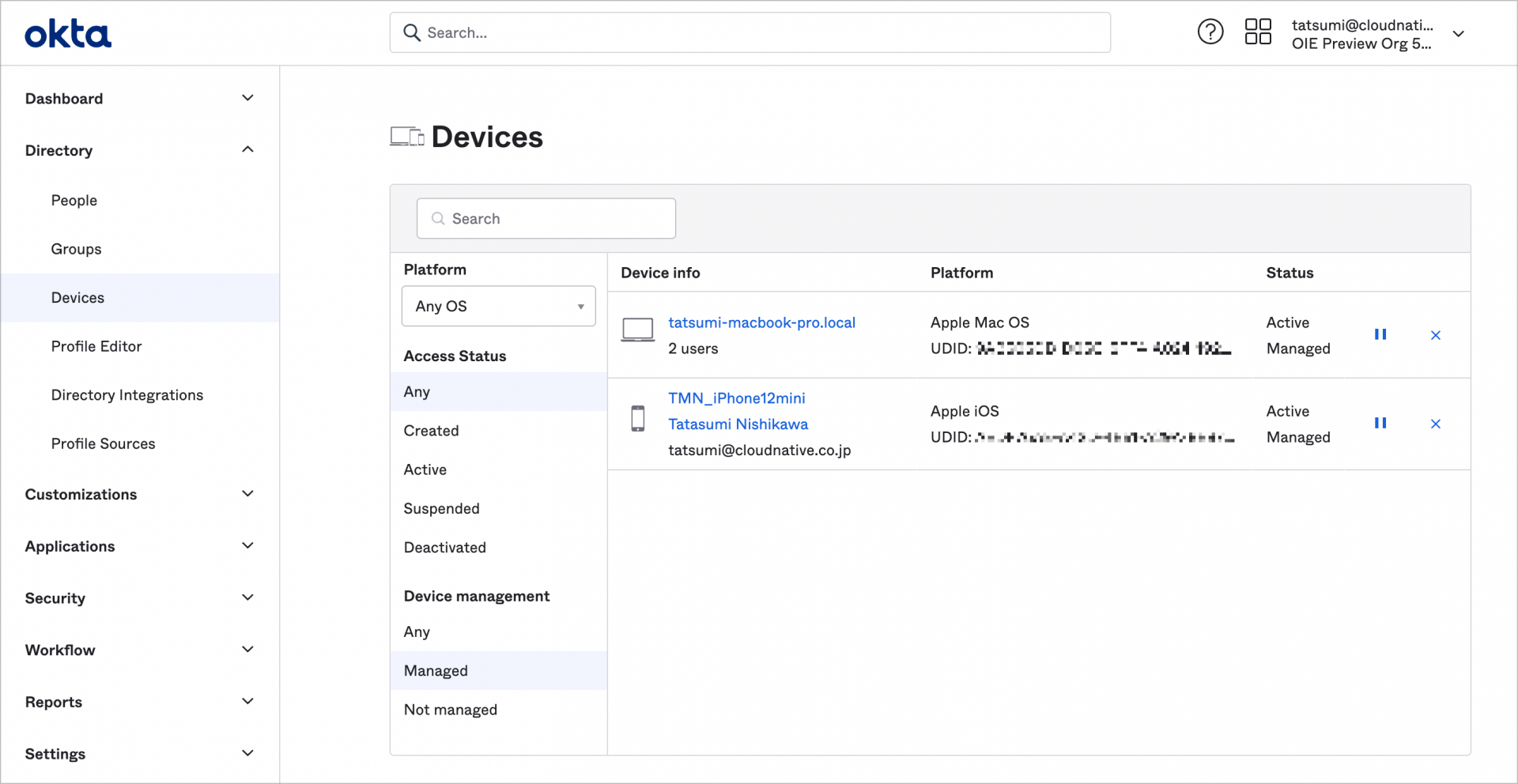Open the Any OS platform dropdown

498,306
